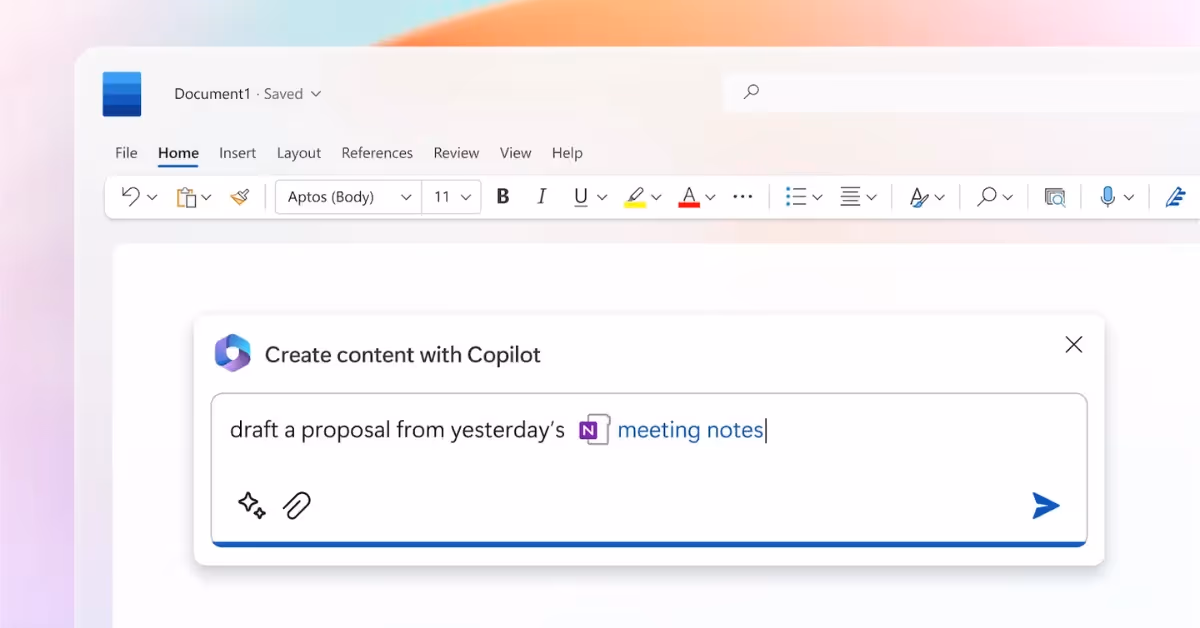The width and height of the screenshot is (1200, 628).
Task: Switch to the Insert ribbon tab
Action: [x=237, y=153]
